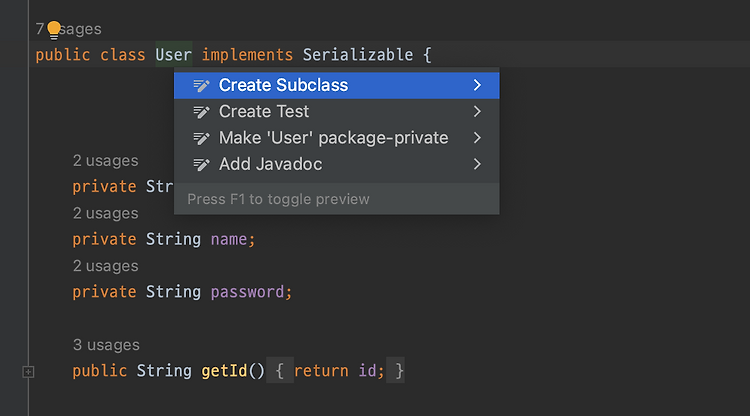Open the Create Test submenu arrow

coord(478,112)
